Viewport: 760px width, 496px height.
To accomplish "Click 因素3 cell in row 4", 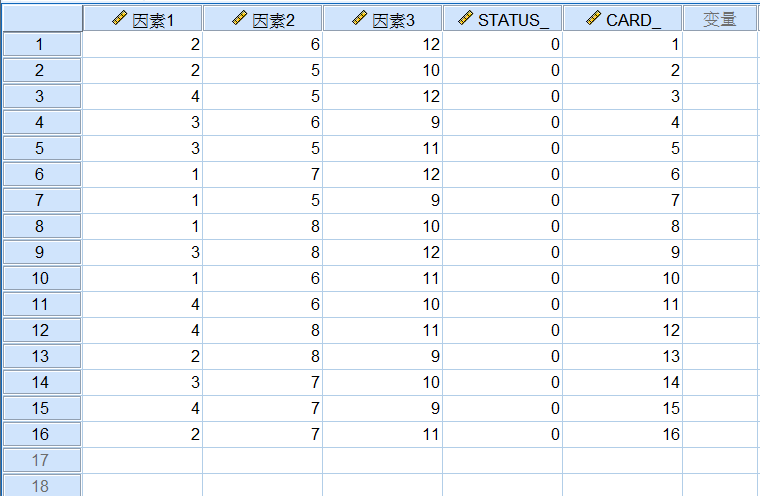I will (x=383, y=122).
